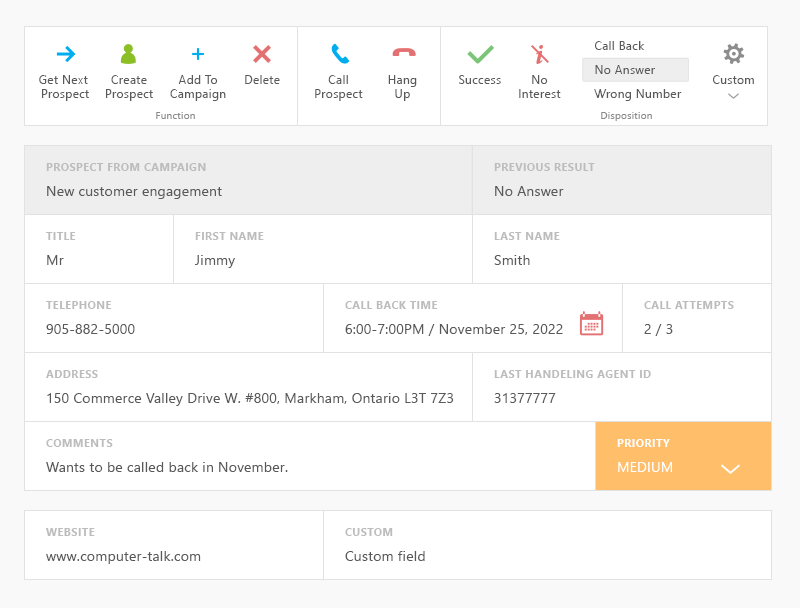Click the Last Name field showing Smith
This screenshot has width=800, height=608.
622,249
